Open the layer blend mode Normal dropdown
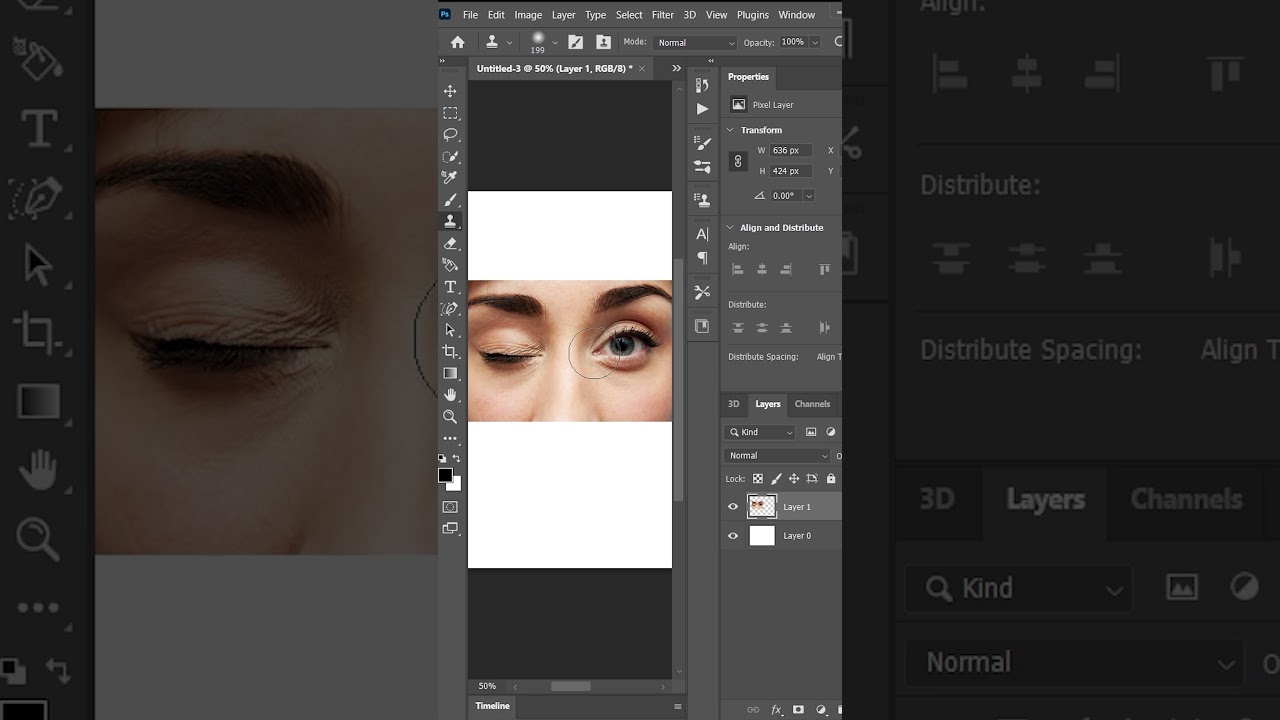This screenshot has height=720, width=1280. [777, 456]
